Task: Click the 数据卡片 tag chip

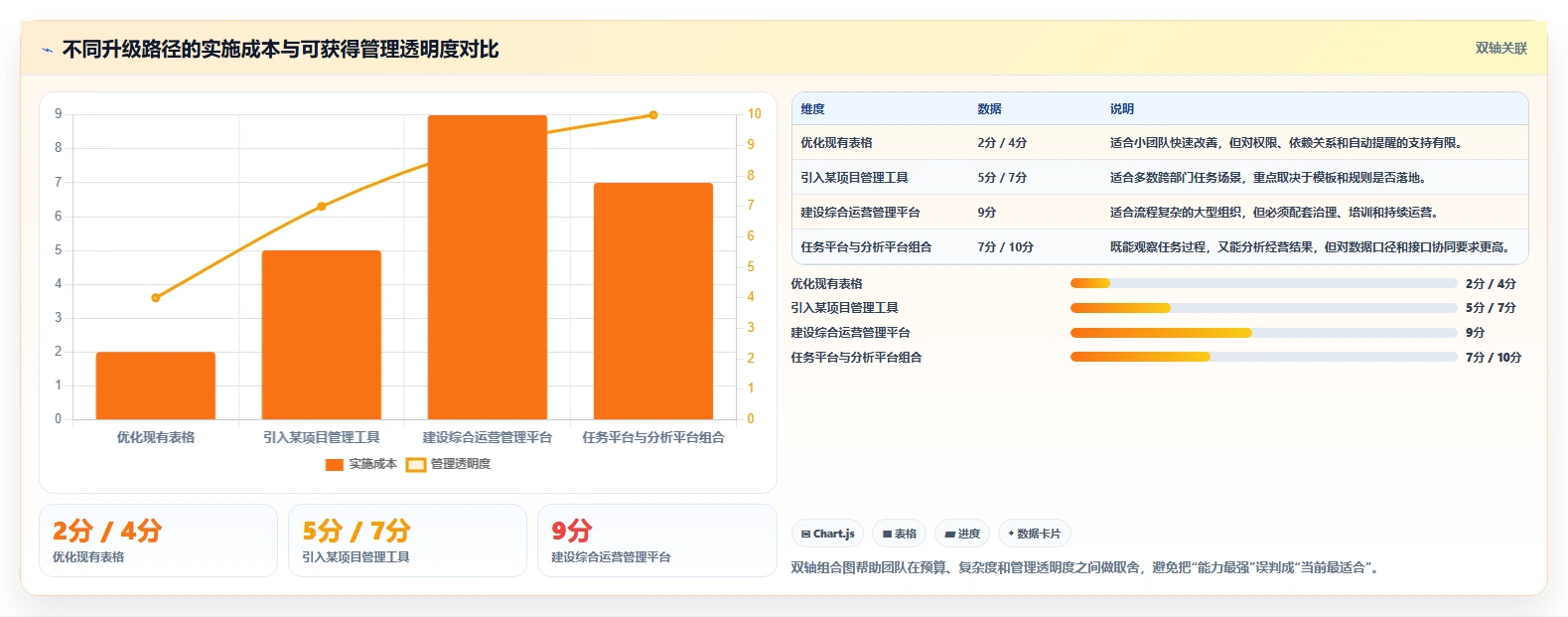Action: (x=1034, y=534)
